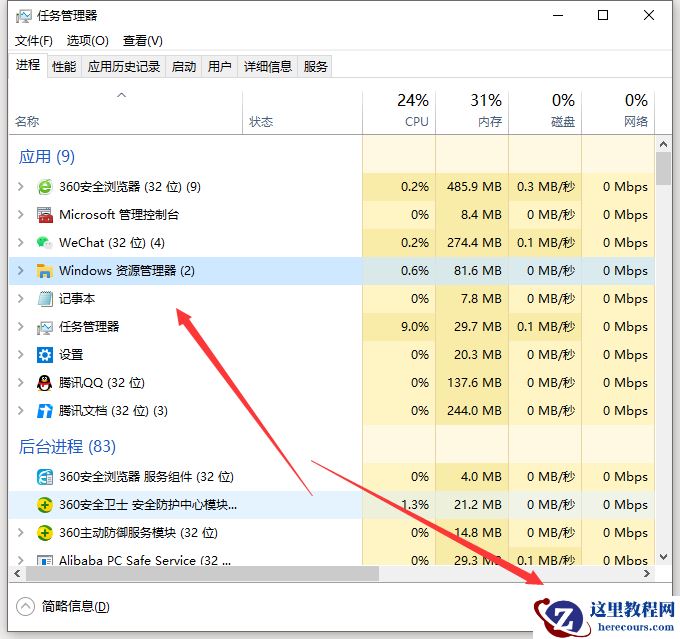Click 简略信息(D) to collapse details
680x639 pixels.
click(x=63, y=606)
